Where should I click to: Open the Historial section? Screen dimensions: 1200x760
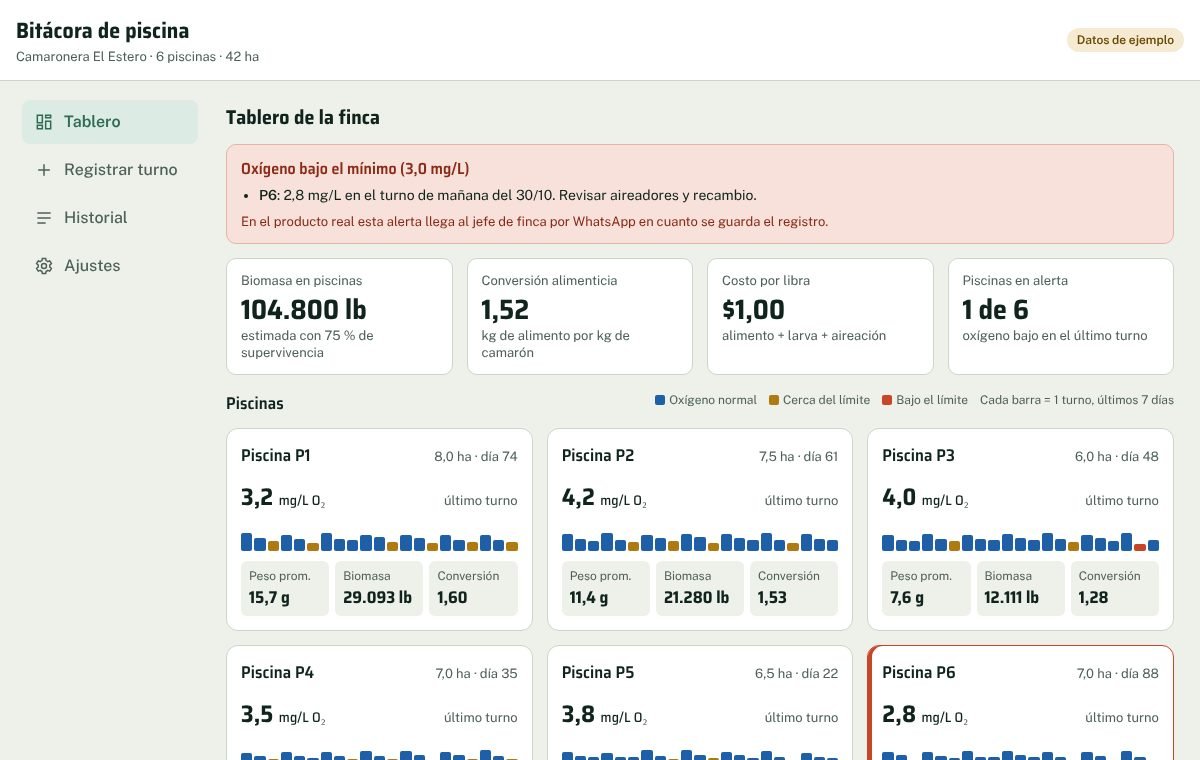point(110,218)
